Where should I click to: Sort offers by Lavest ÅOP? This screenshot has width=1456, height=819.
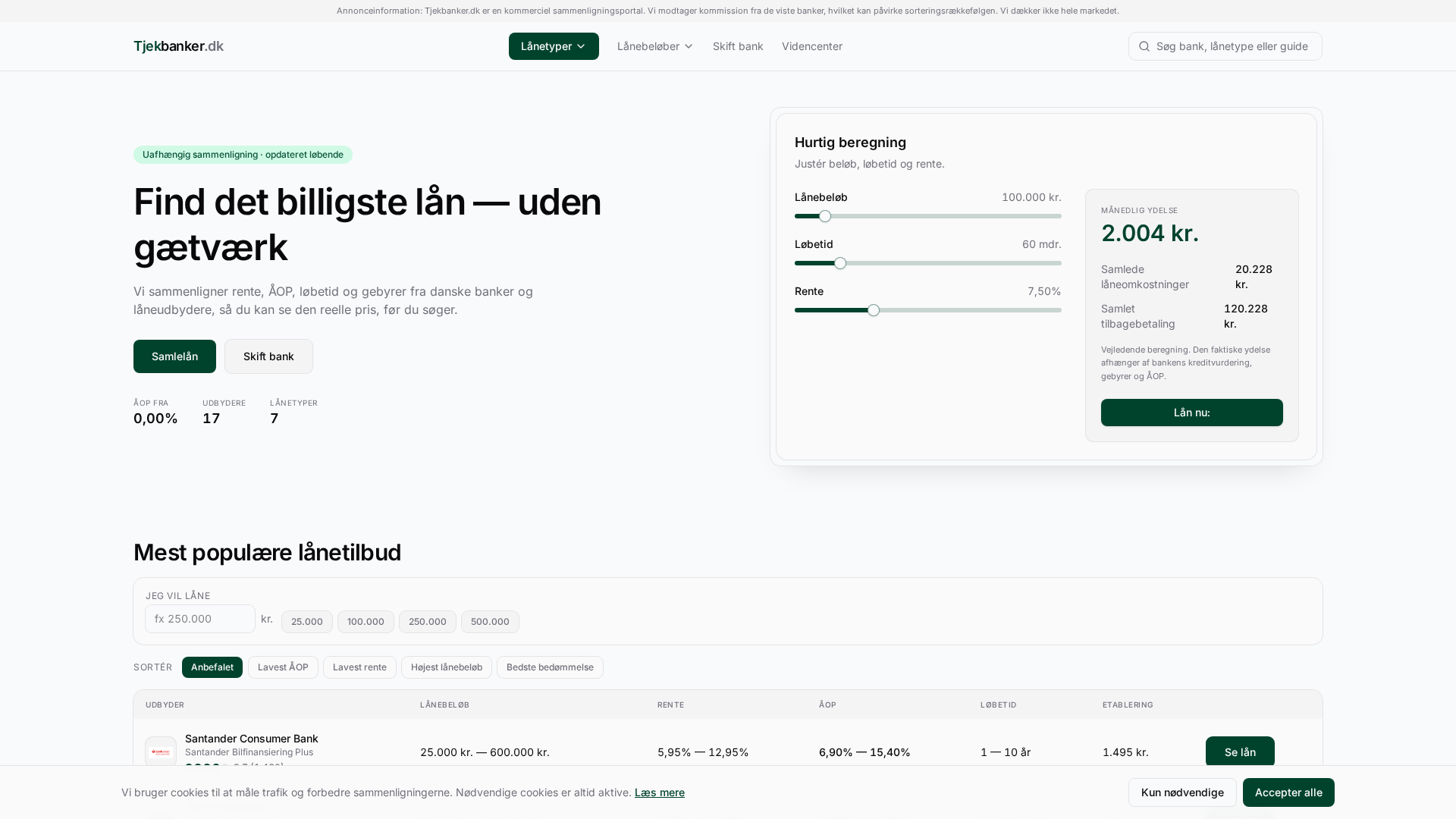tap(283, 667)
